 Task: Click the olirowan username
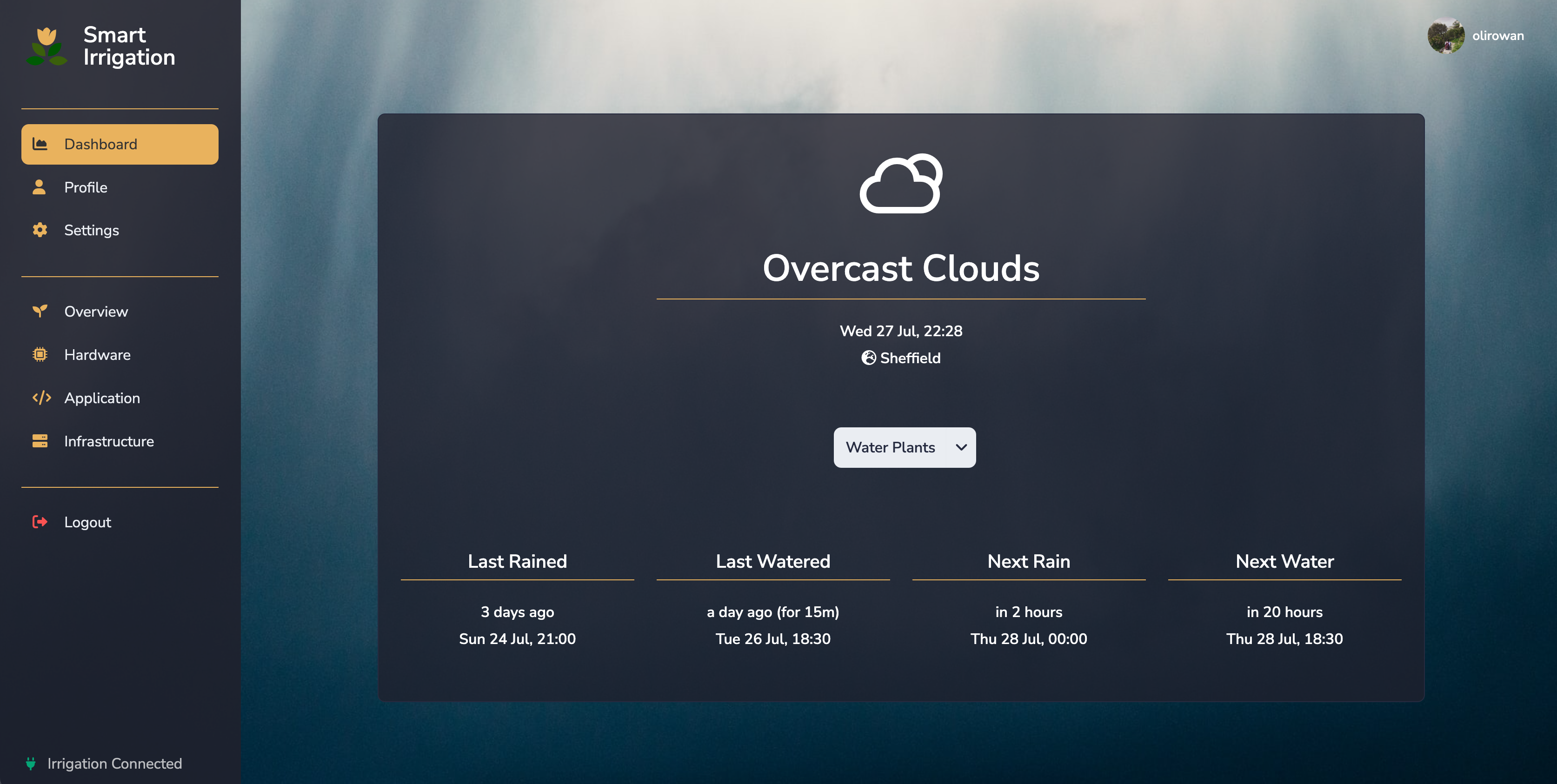click(1498, 36)
